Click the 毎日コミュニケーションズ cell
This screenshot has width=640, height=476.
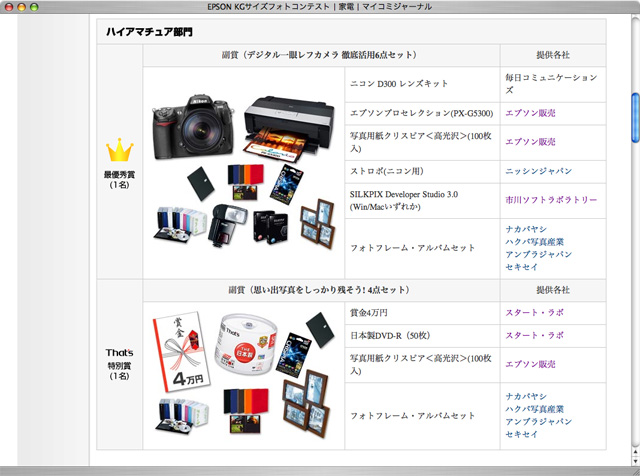(x=553, y=84)
